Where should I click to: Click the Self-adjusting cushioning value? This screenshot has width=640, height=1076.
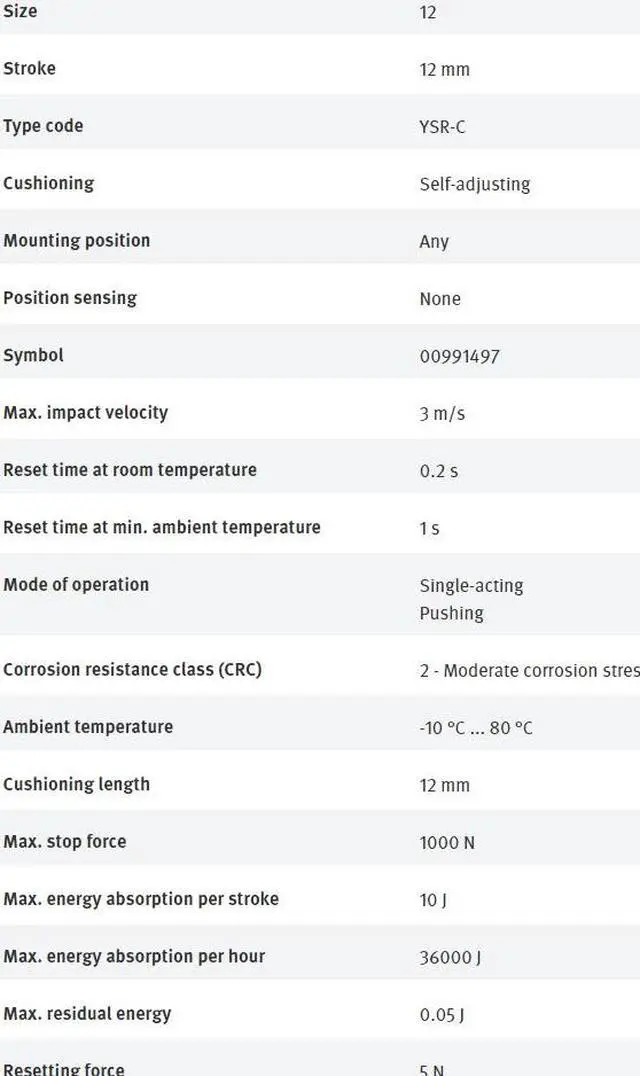click(x=474, y=184)
